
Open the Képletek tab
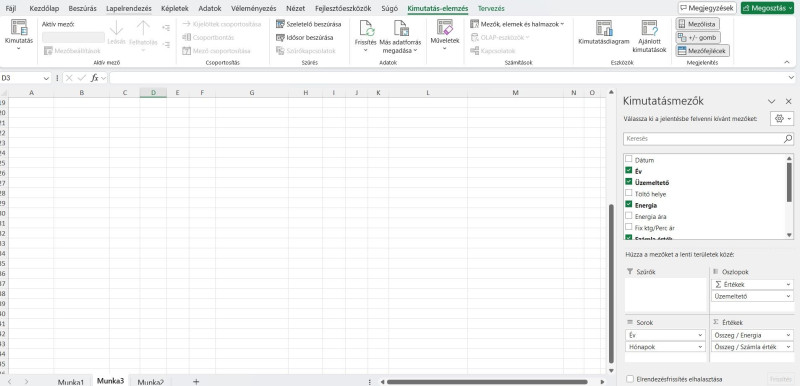[x=174, y=9]
